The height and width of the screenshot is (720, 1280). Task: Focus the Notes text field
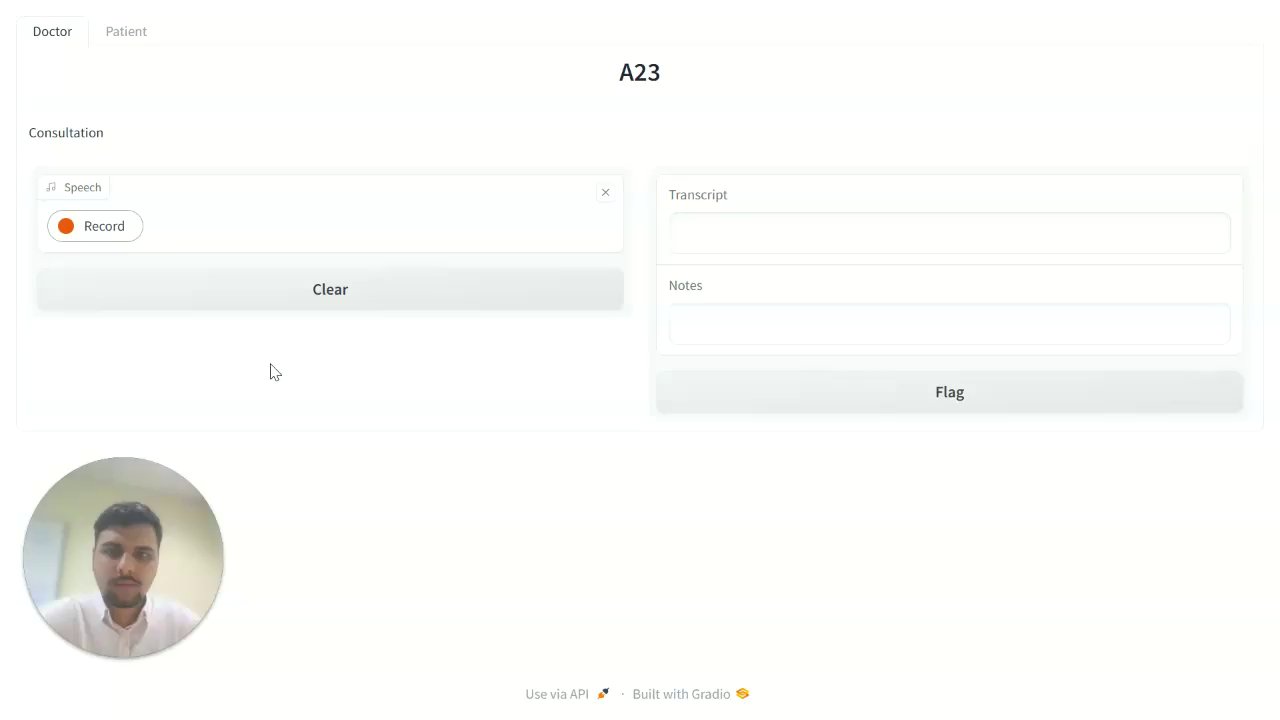pyautogui.click(x=949, y=324)
